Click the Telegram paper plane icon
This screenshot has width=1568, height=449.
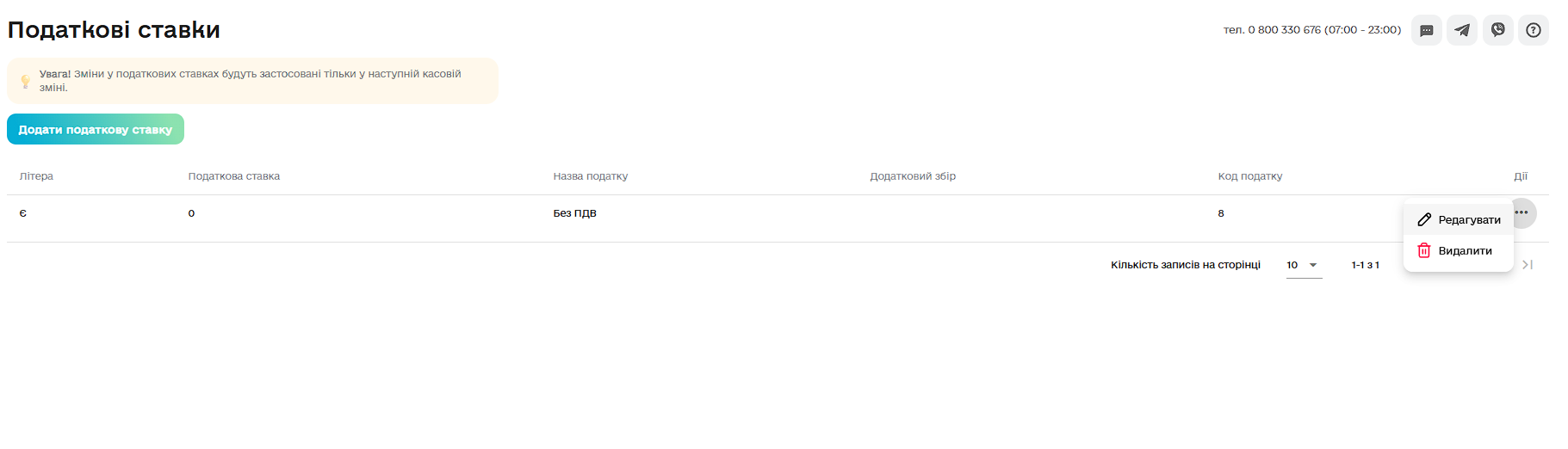pos(1462,30)
